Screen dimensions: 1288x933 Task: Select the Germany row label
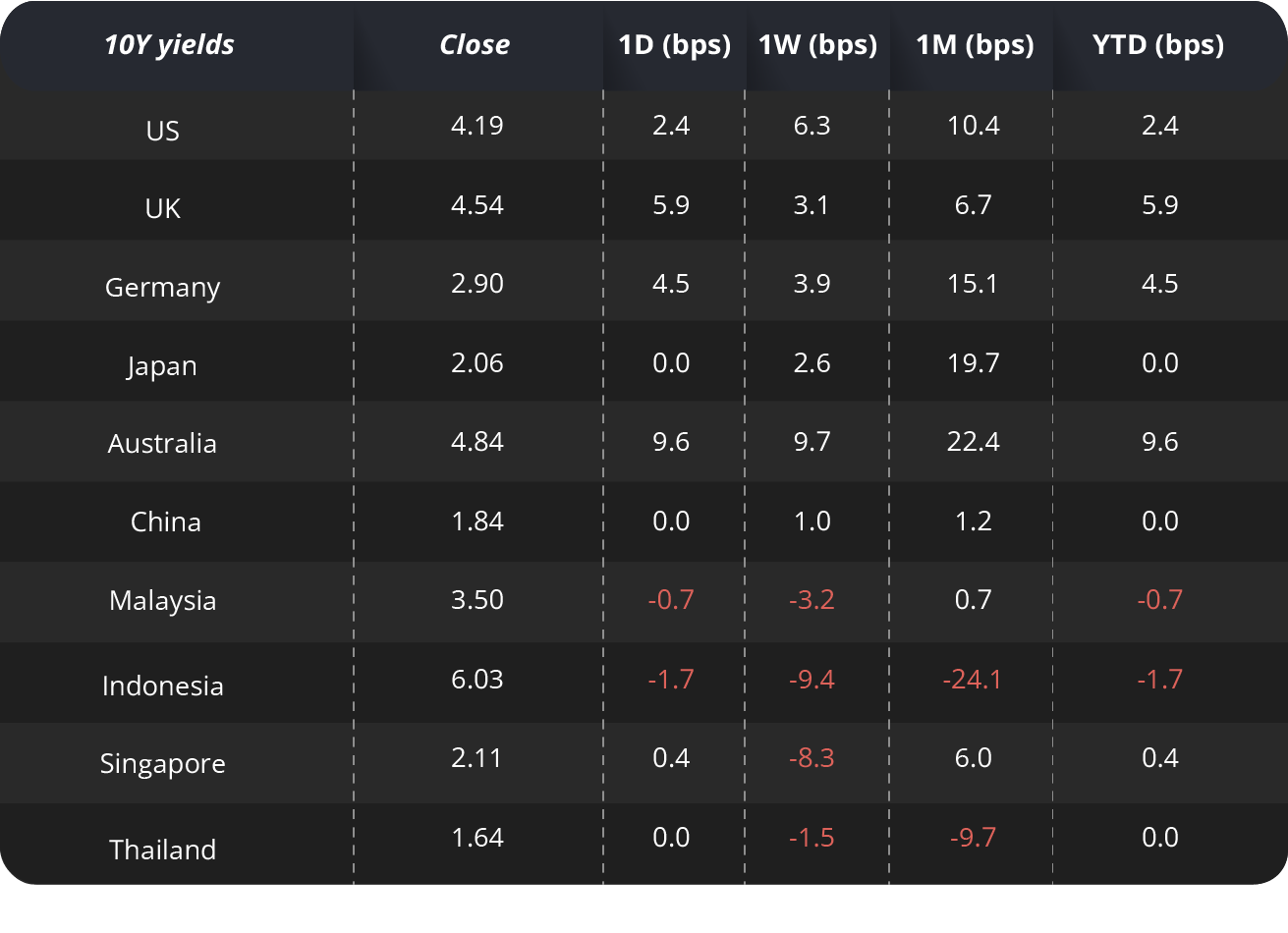[163, 287]
